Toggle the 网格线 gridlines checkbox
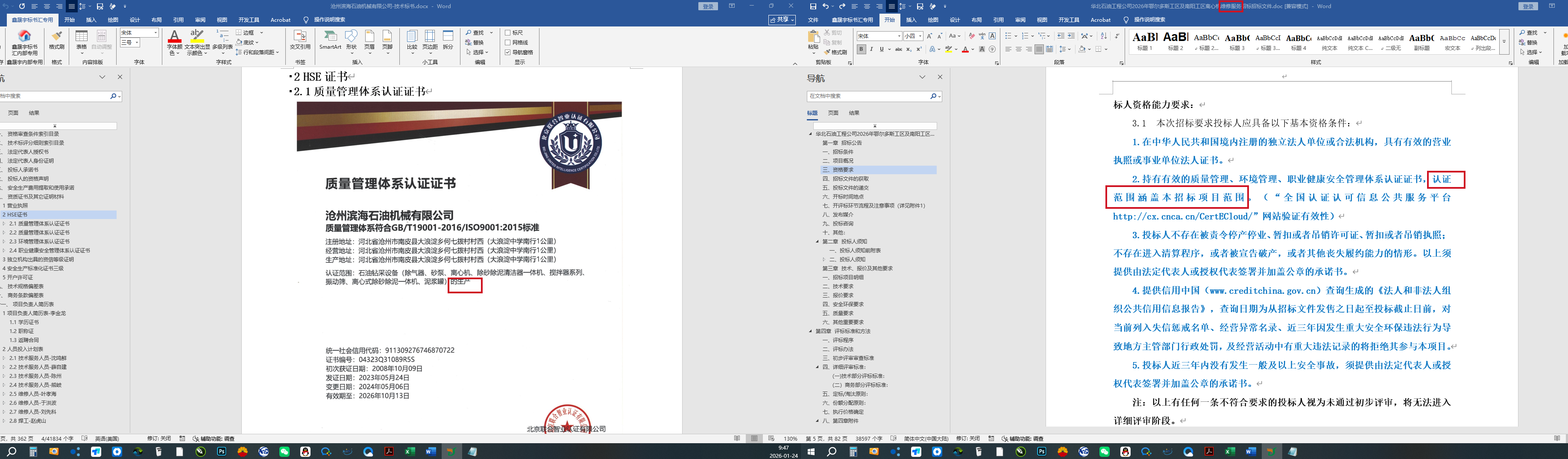This screenshot has height=459, width=1568. [508, 43]
